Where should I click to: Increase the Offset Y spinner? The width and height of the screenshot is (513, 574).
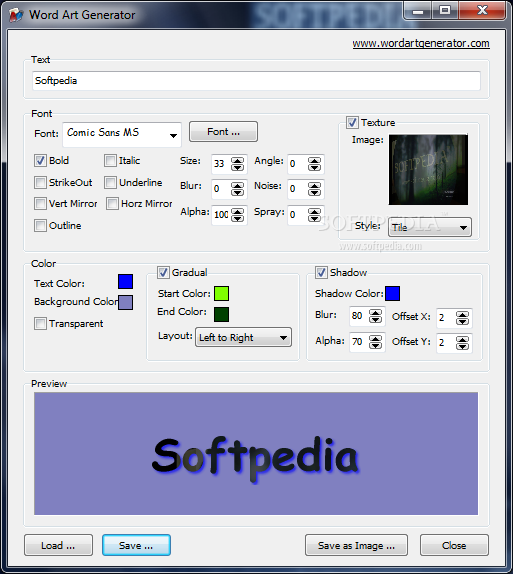tap(462, 339)
